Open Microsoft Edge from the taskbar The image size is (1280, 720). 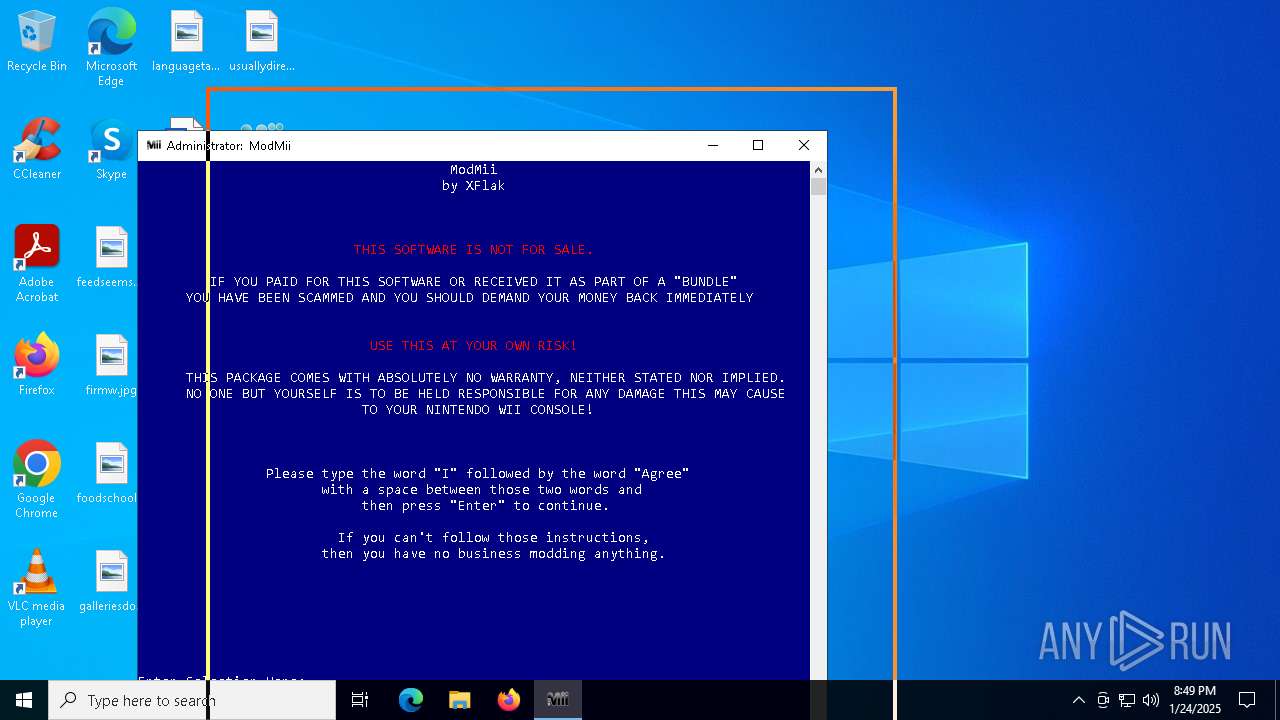tap(411, 700)
